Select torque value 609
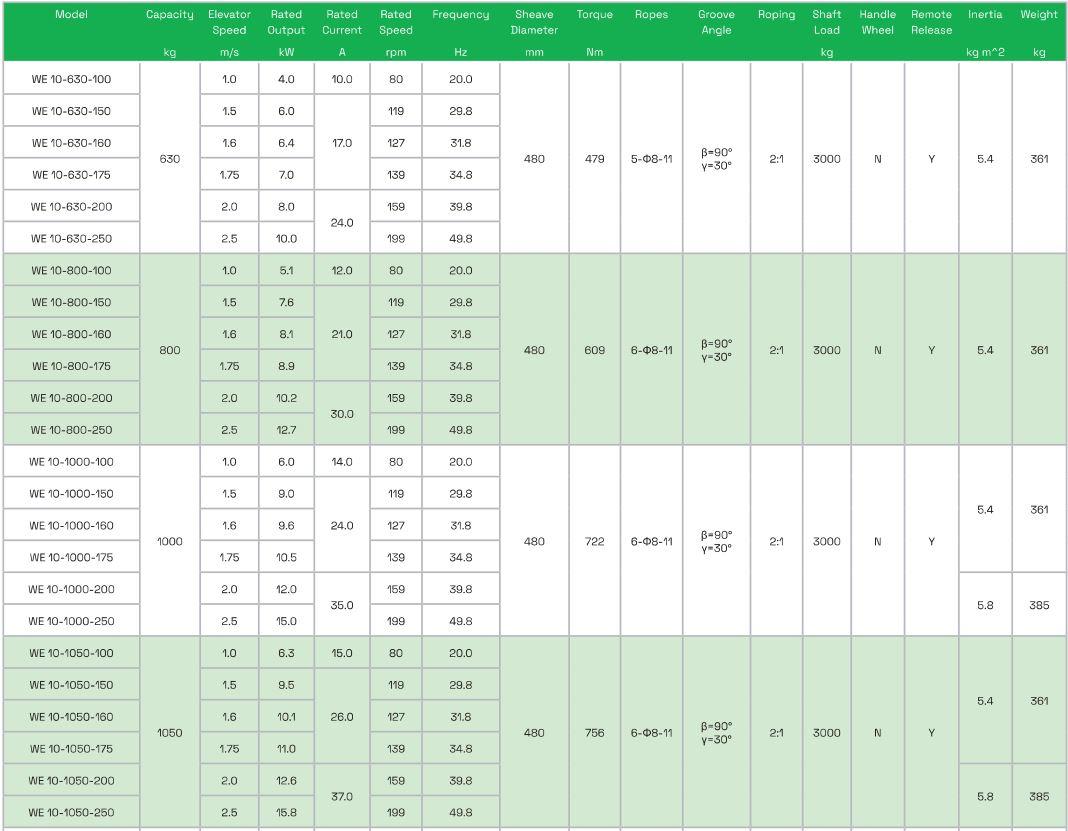 tap(595, 350)
